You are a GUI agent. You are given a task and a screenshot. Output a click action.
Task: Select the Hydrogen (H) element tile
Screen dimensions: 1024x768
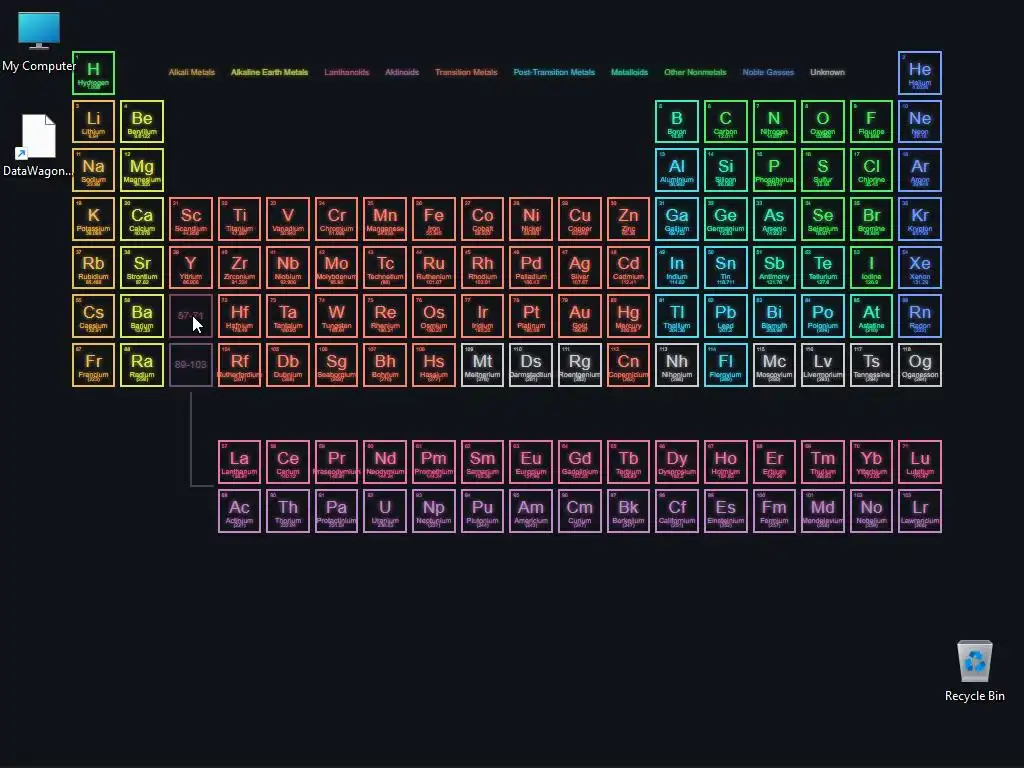[x=93, y=72]
